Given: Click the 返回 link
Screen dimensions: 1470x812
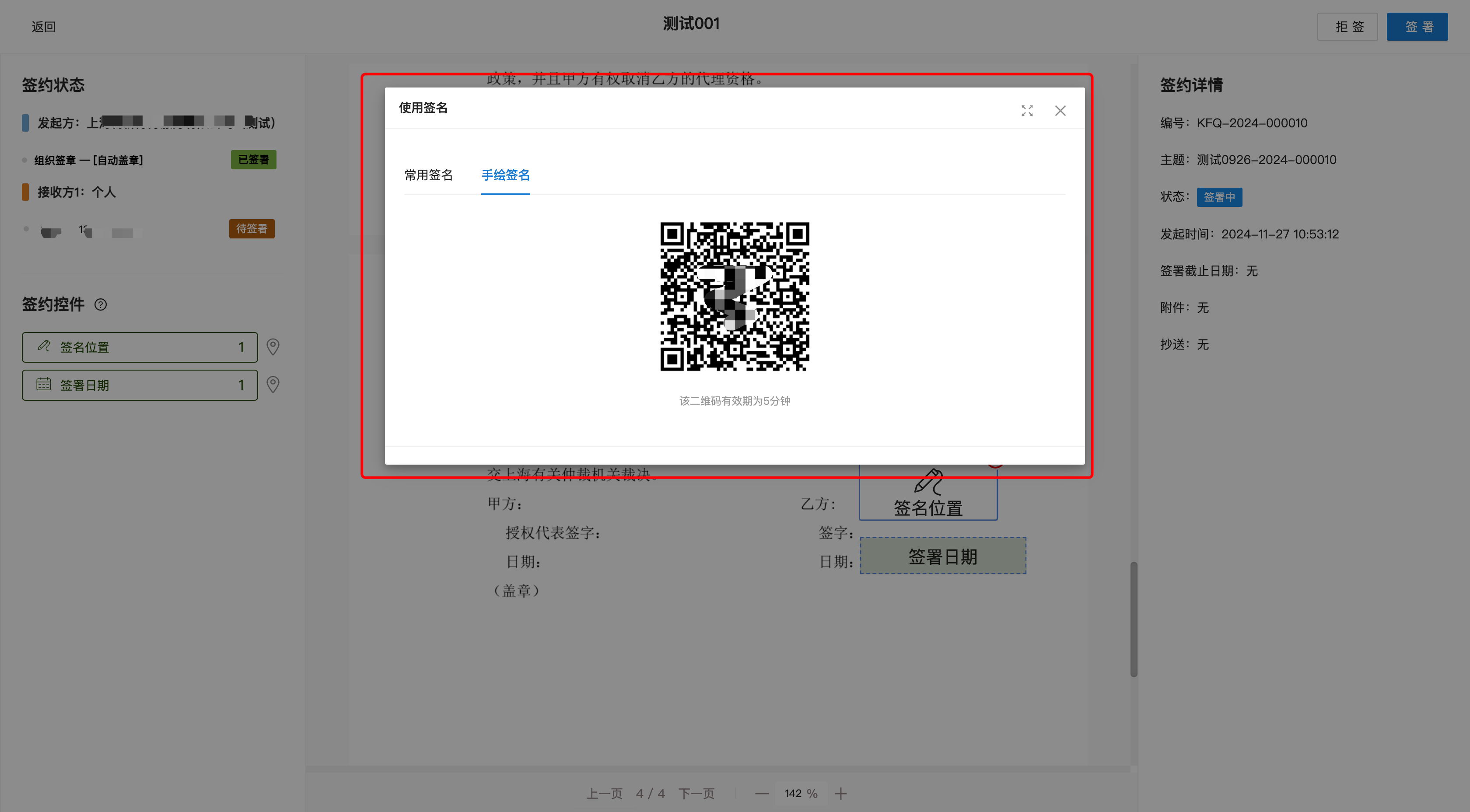Looking at the screenshot, I should coord(43,27).
